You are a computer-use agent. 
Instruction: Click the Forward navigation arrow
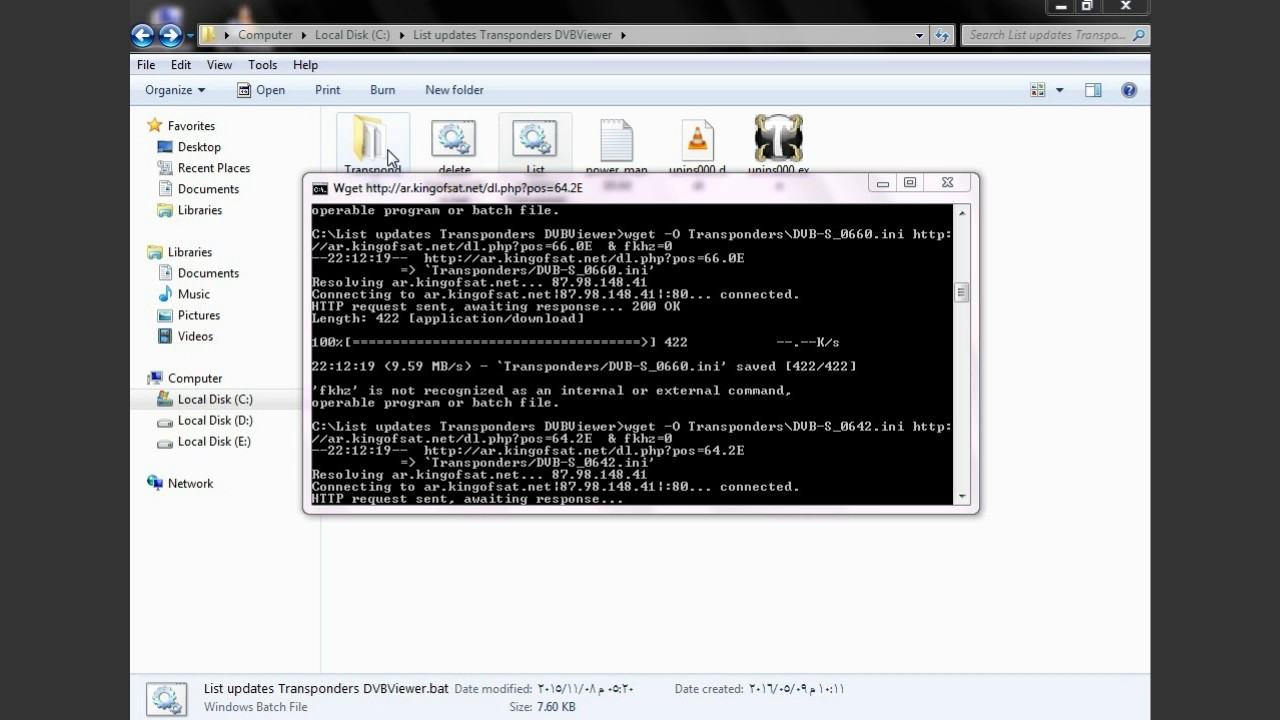coord(171,35)
